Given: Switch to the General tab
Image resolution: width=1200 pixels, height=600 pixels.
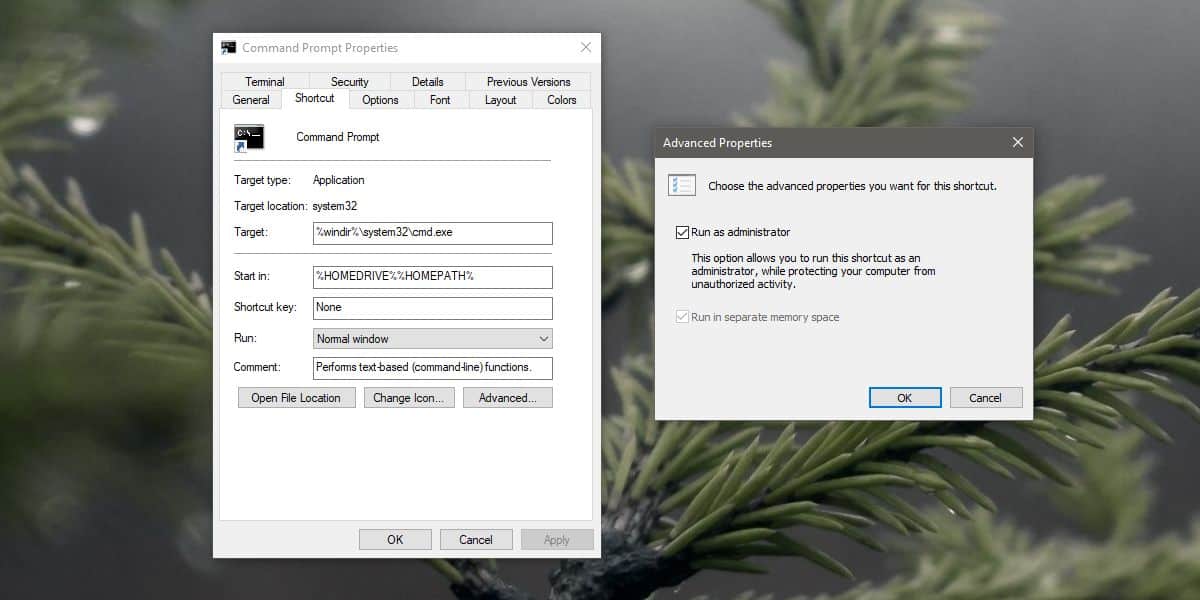Looking at the screenshot, I should 251,100.
